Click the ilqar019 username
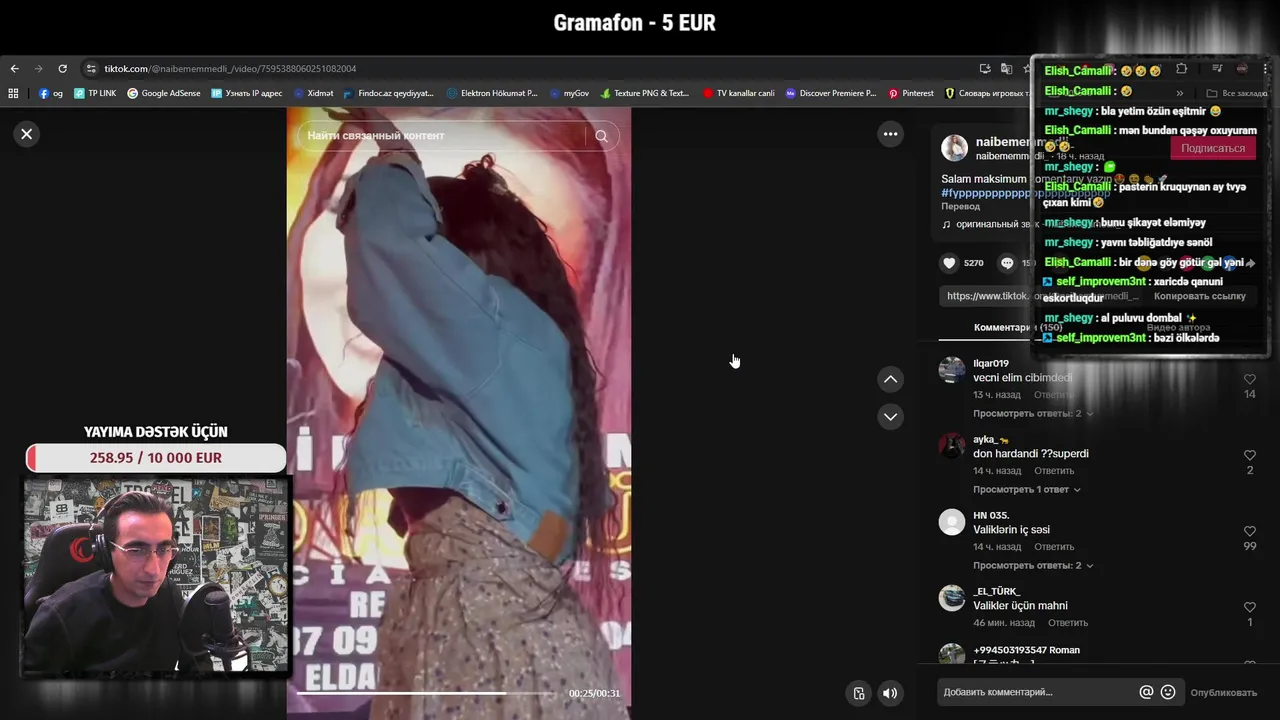The width and height of the screenshot is (1280, 720). click(x=991, y=363)
